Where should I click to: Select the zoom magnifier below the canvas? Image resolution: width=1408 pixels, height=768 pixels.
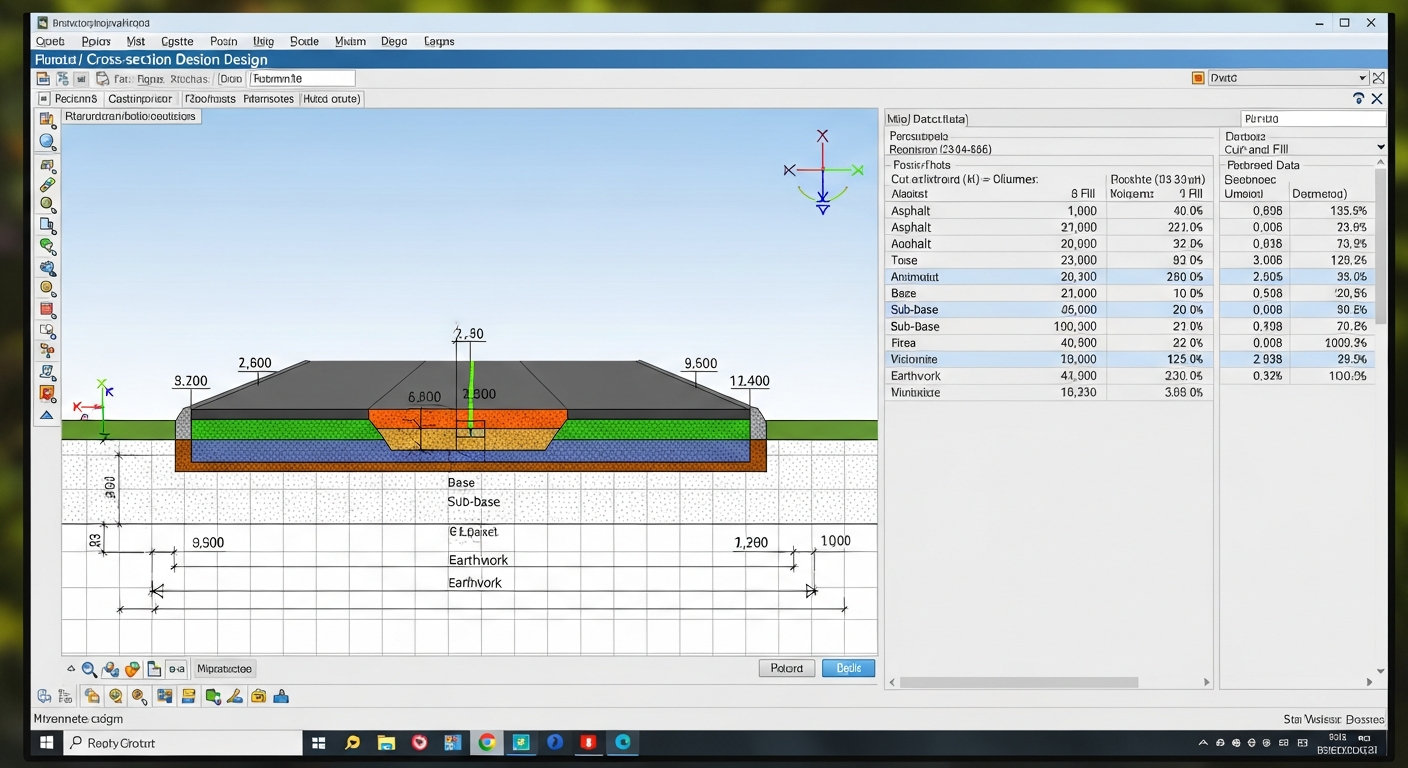coord(89,669)
